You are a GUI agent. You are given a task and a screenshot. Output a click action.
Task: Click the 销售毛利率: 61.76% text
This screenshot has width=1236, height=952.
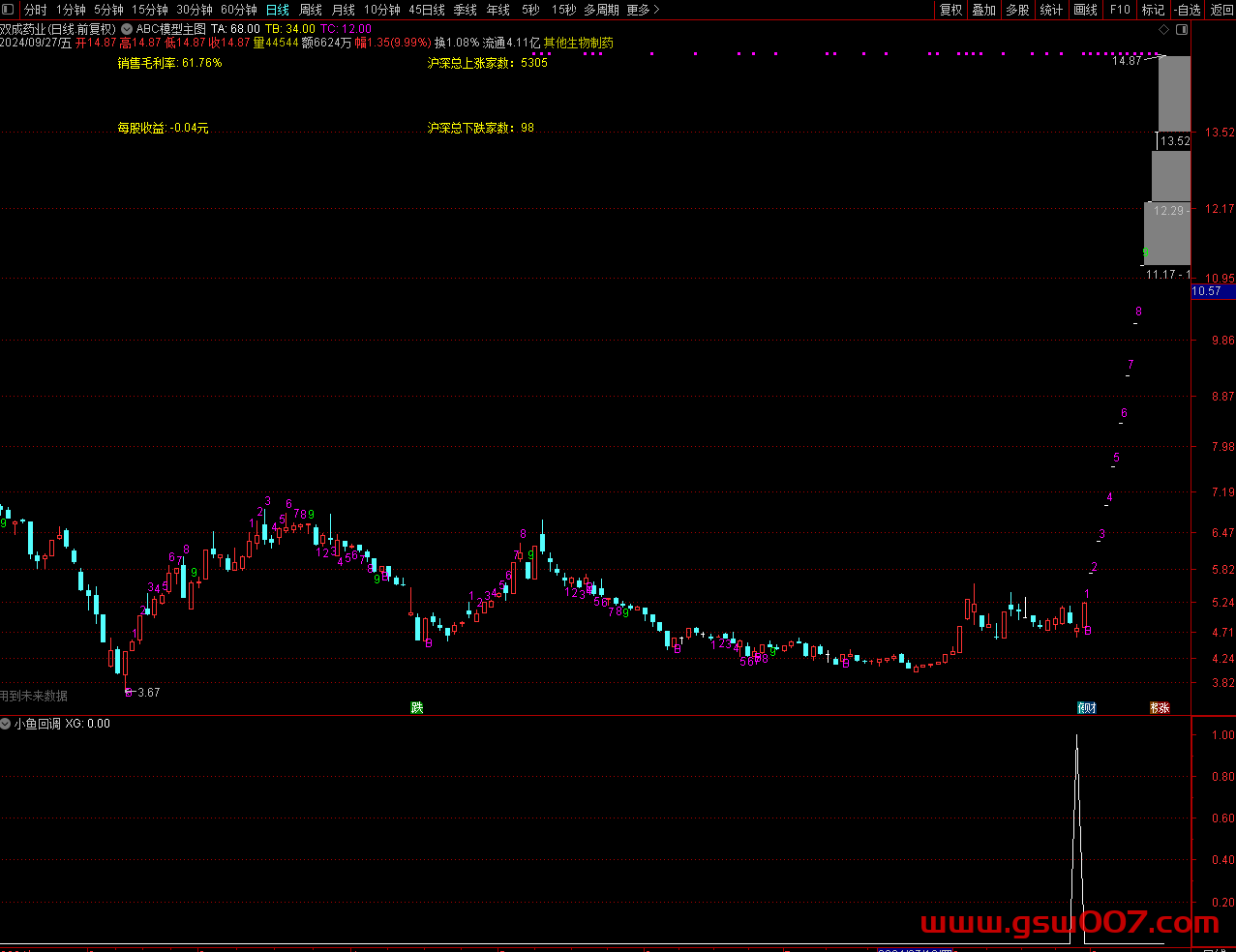[x=170, y=63]
